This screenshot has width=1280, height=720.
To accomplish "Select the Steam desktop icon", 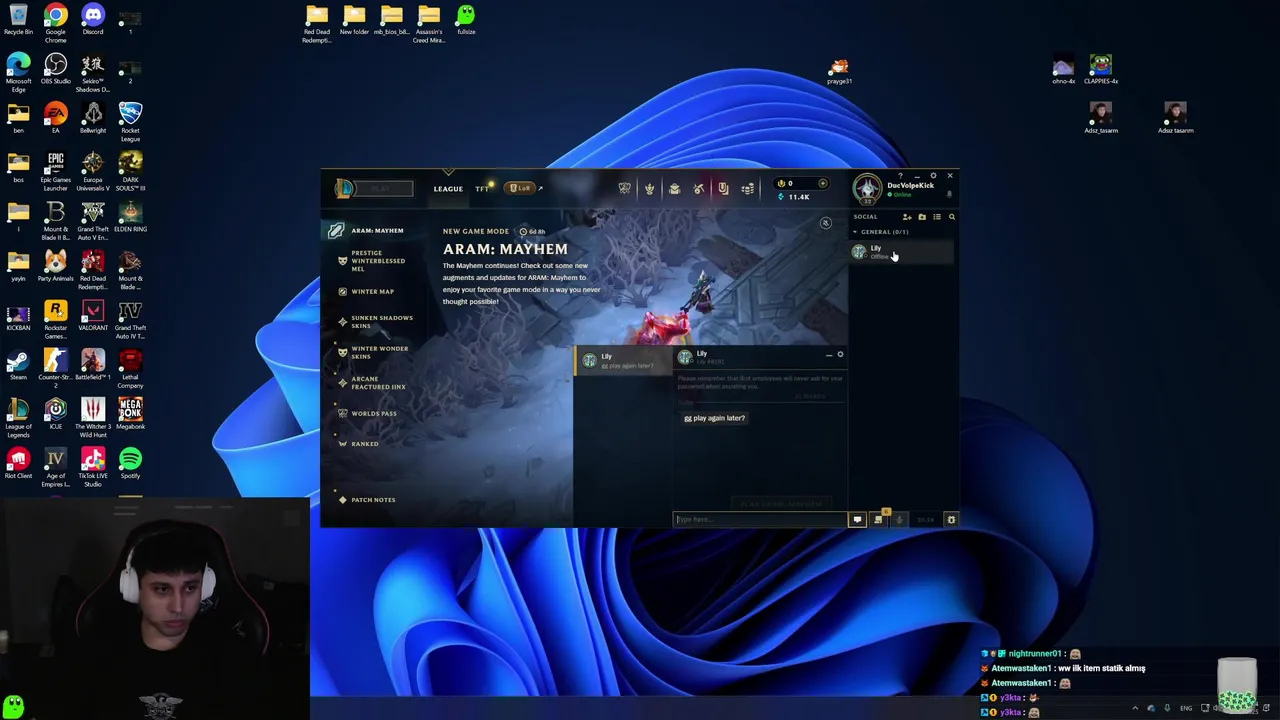I will point(18,366).
